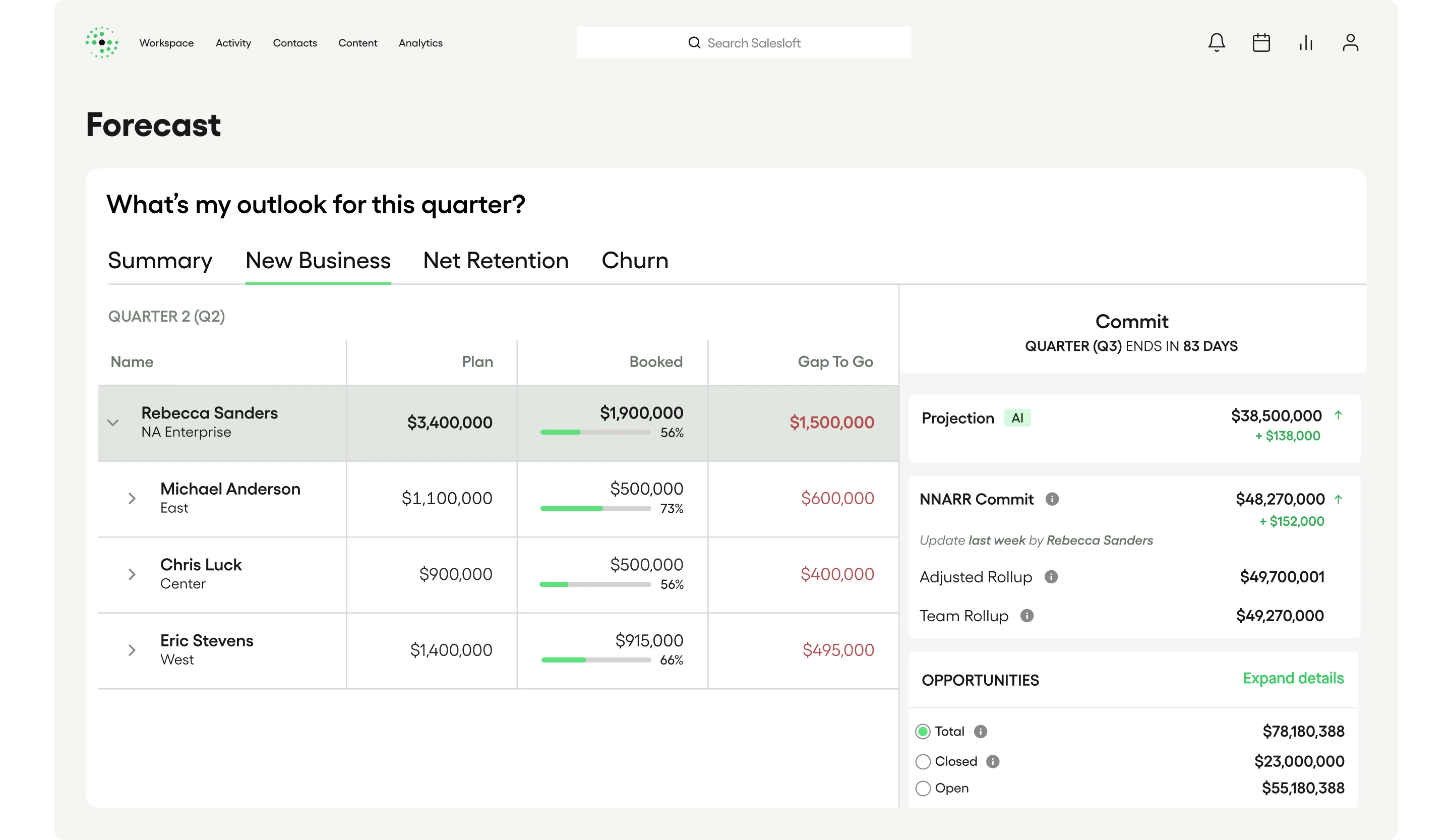Open the Content menu
1452x840 pixels.
pos(358,43)
